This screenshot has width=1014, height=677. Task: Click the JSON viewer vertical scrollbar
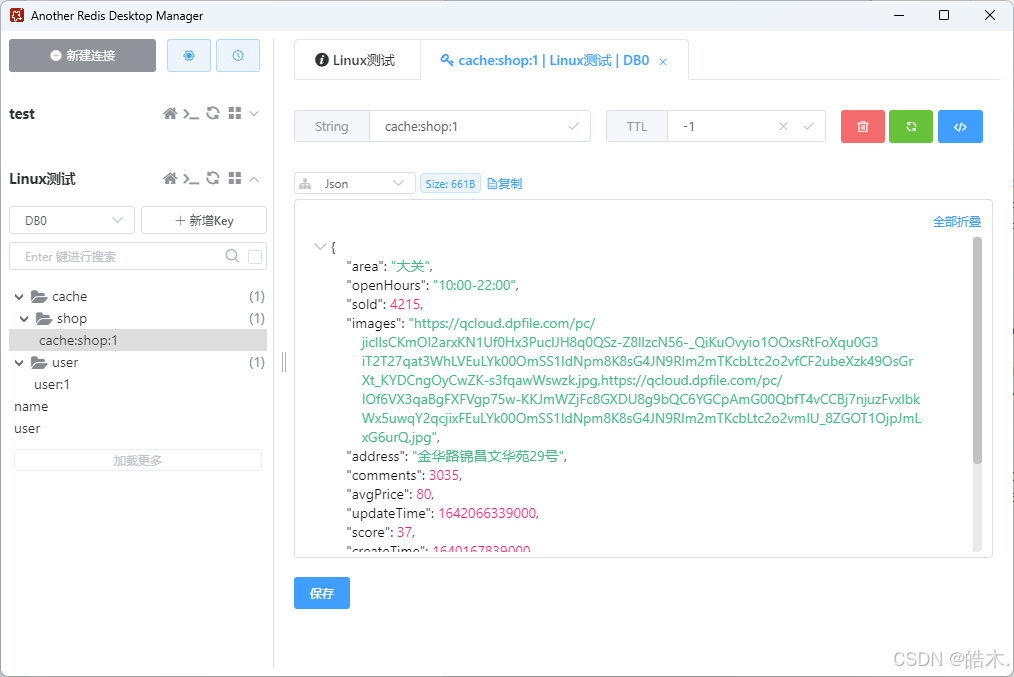[x=977, y=350]
